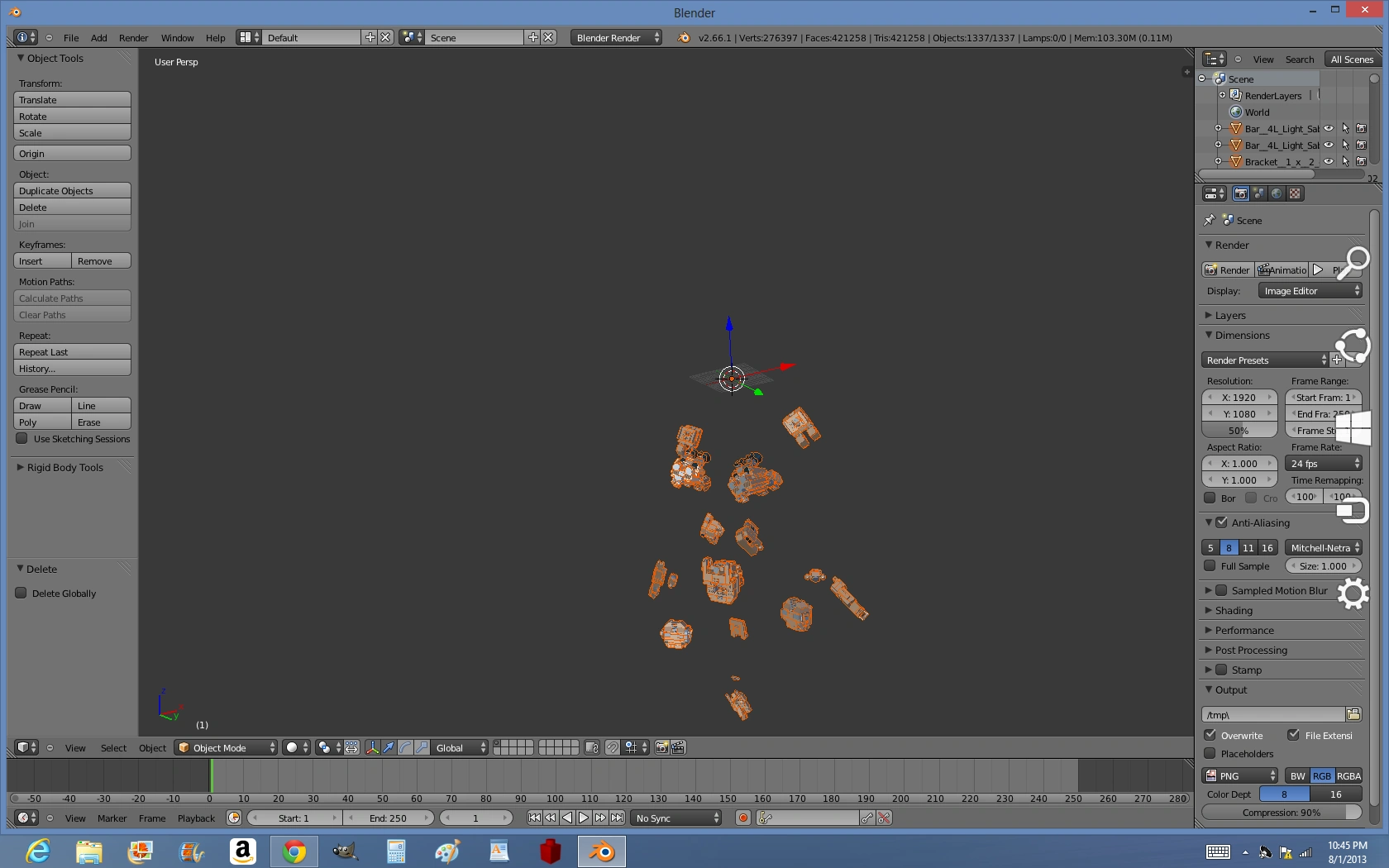Toggle the 3D manipulator widget

[x=372, y=747]
